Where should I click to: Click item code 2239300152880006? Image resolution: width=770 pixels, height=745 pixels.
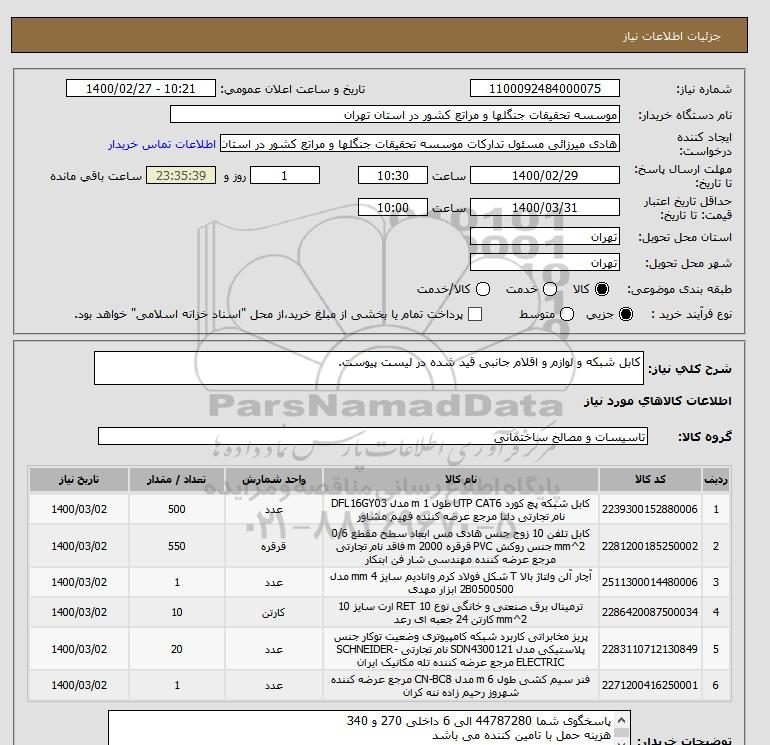[x=650, y=509]
